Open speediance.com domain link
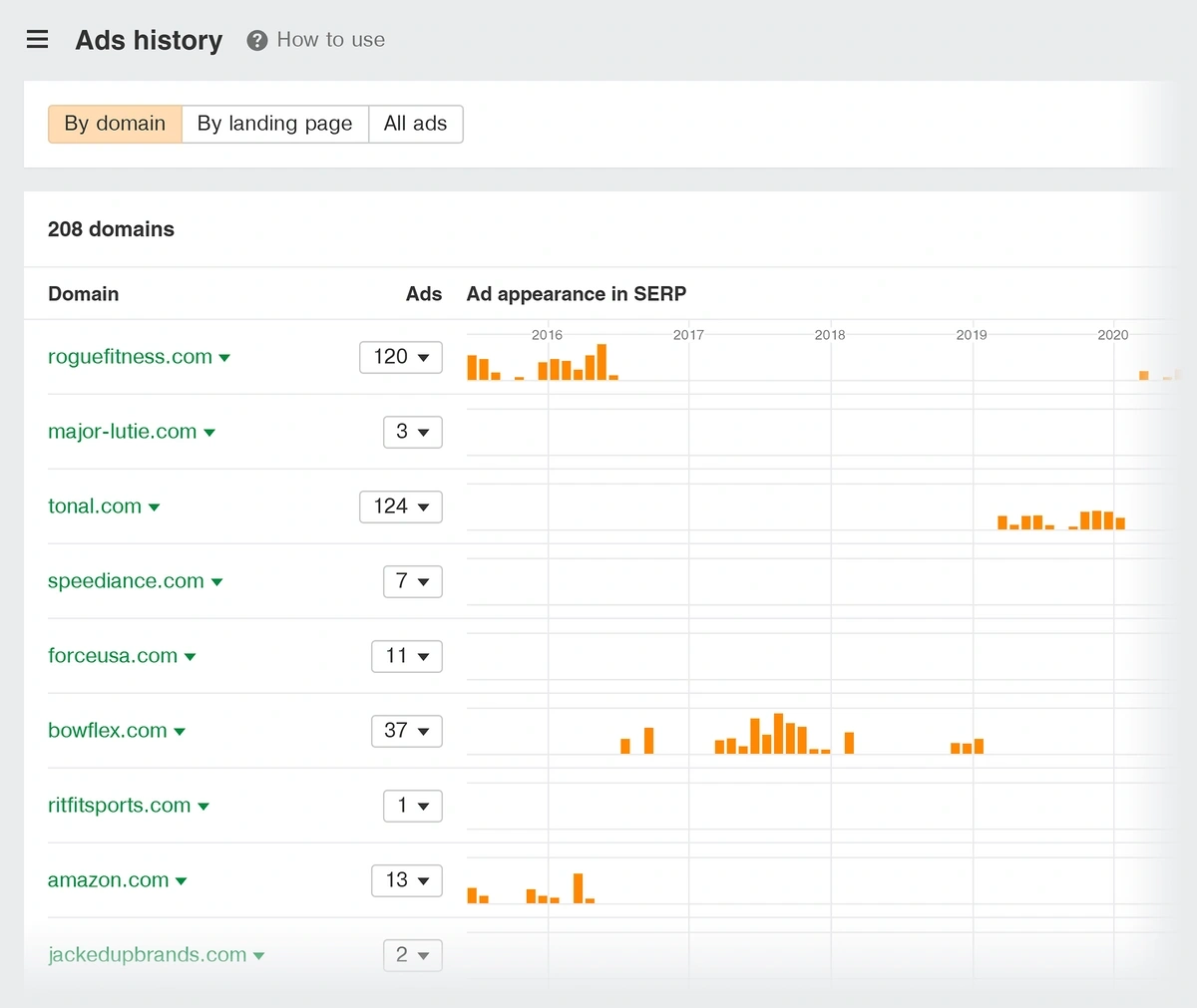Screen dimensions: 1197x1008 [x=126, y=581]
